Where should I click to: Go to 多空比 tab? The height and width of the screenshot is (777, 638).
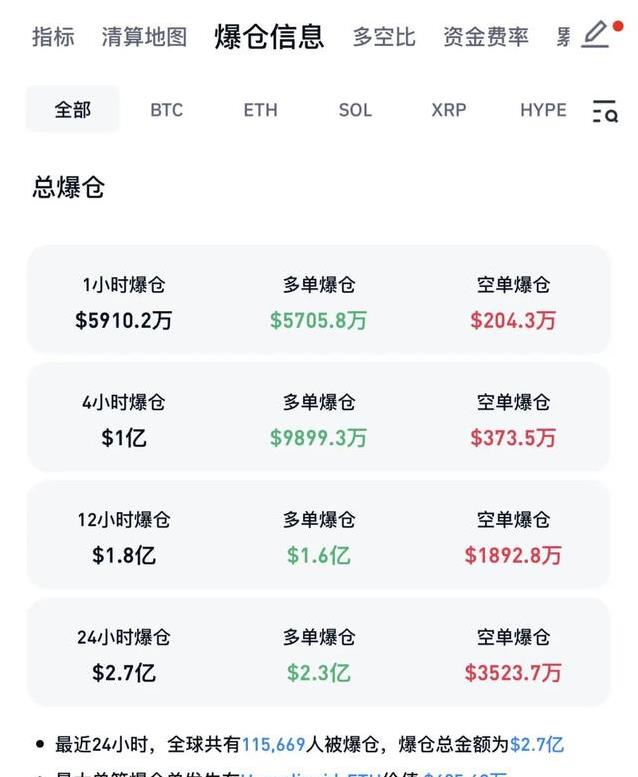coord(384,37)
